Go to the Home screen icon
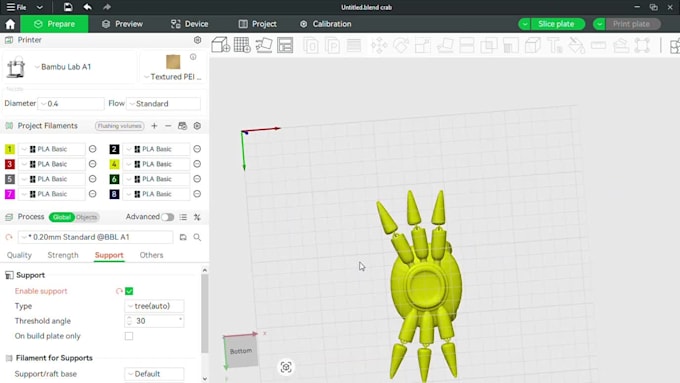 [10, 24]
